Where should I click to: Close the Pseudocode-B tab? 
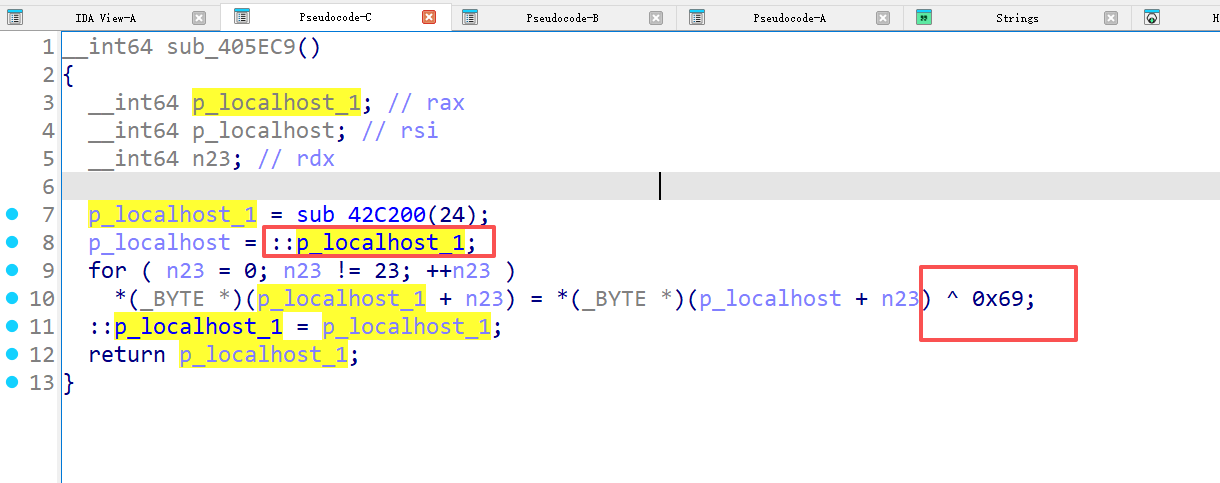pos(656,17)
